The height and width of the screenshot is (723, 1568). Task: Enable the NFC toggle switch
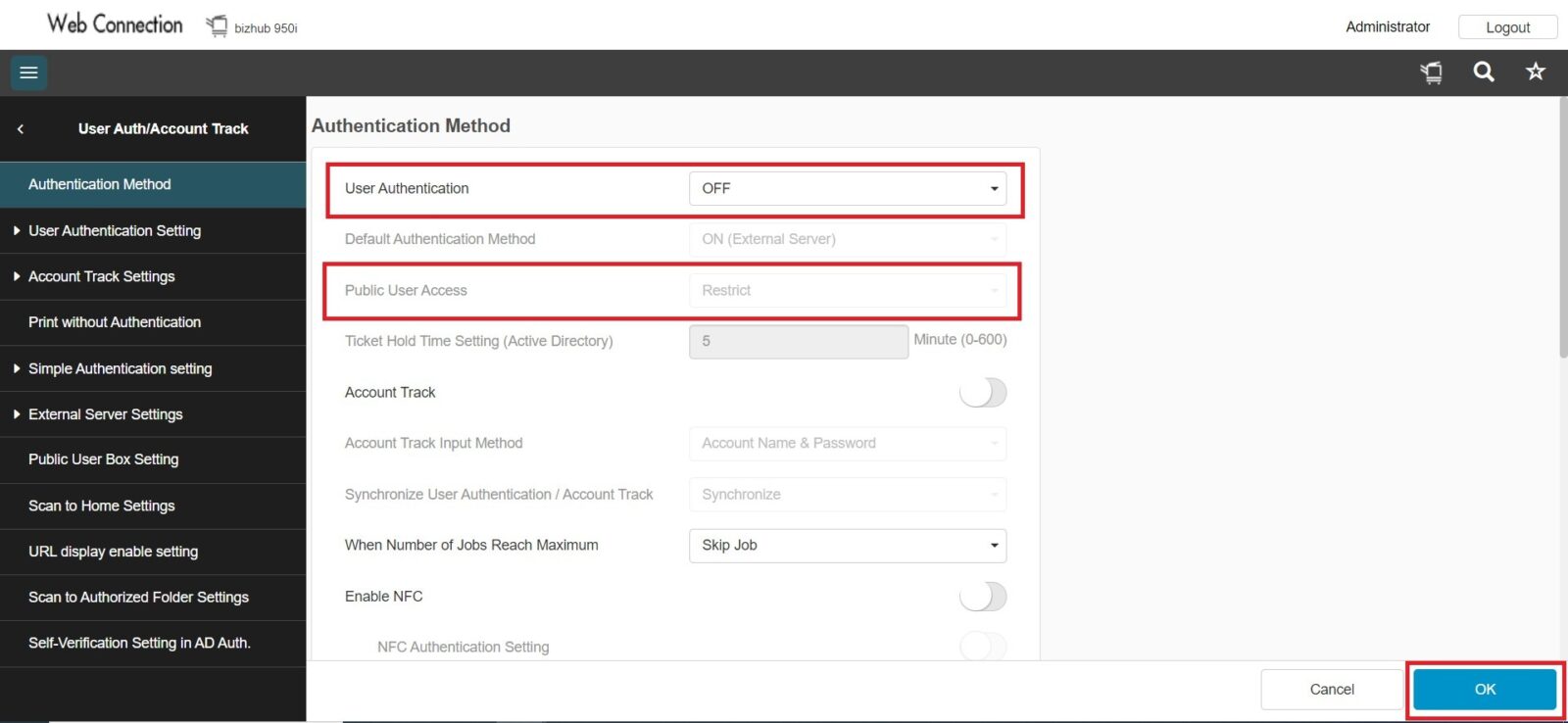click(983, 597)
